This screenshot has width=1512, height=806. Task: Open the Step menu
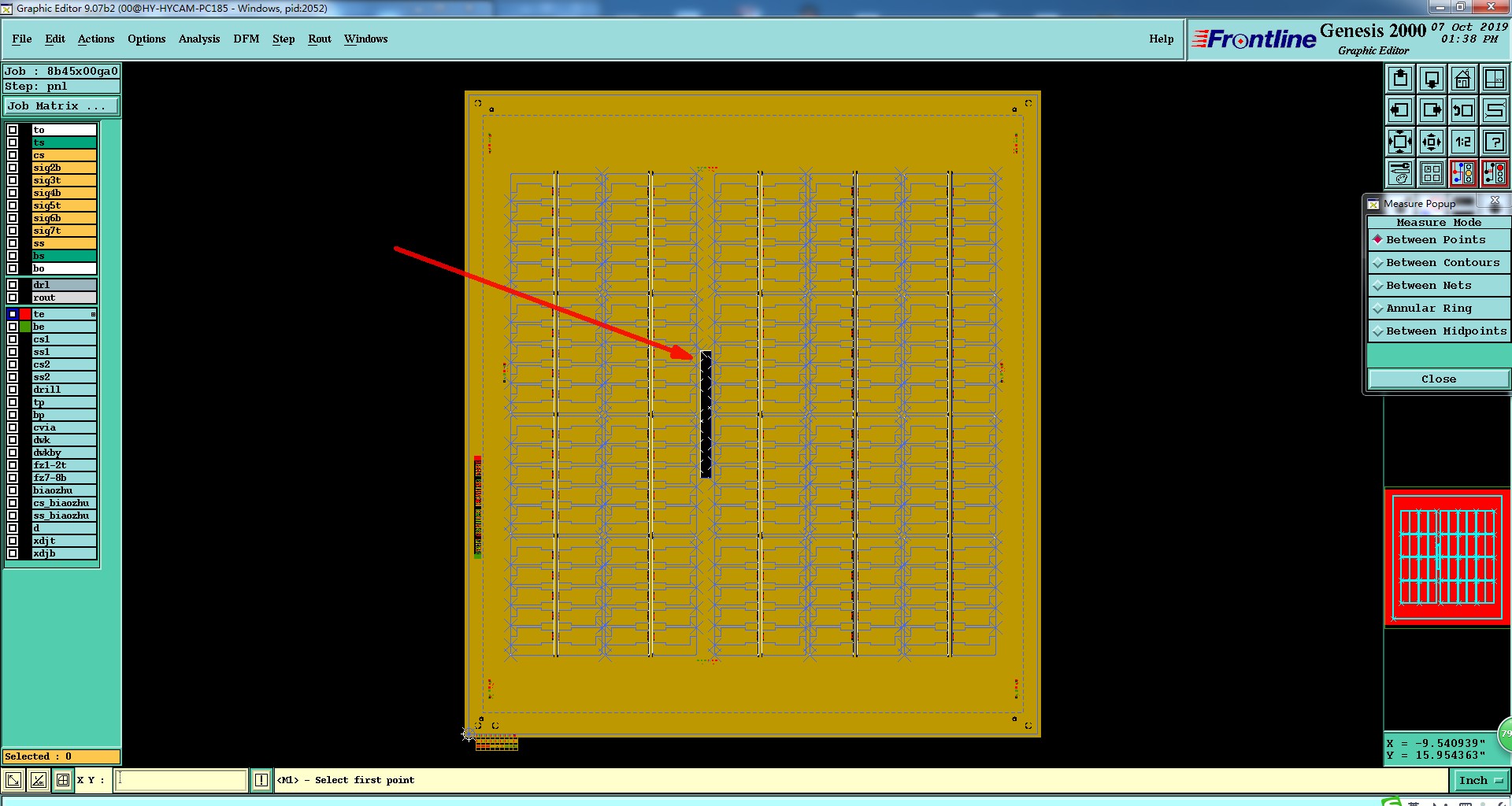pyautogui.click(x=283, y=39)
